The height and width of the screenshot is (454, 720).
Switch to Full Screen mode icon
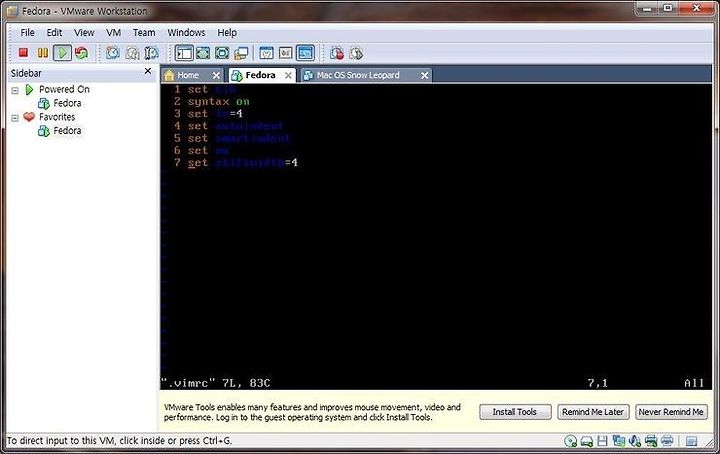click(x=222, y=53)
